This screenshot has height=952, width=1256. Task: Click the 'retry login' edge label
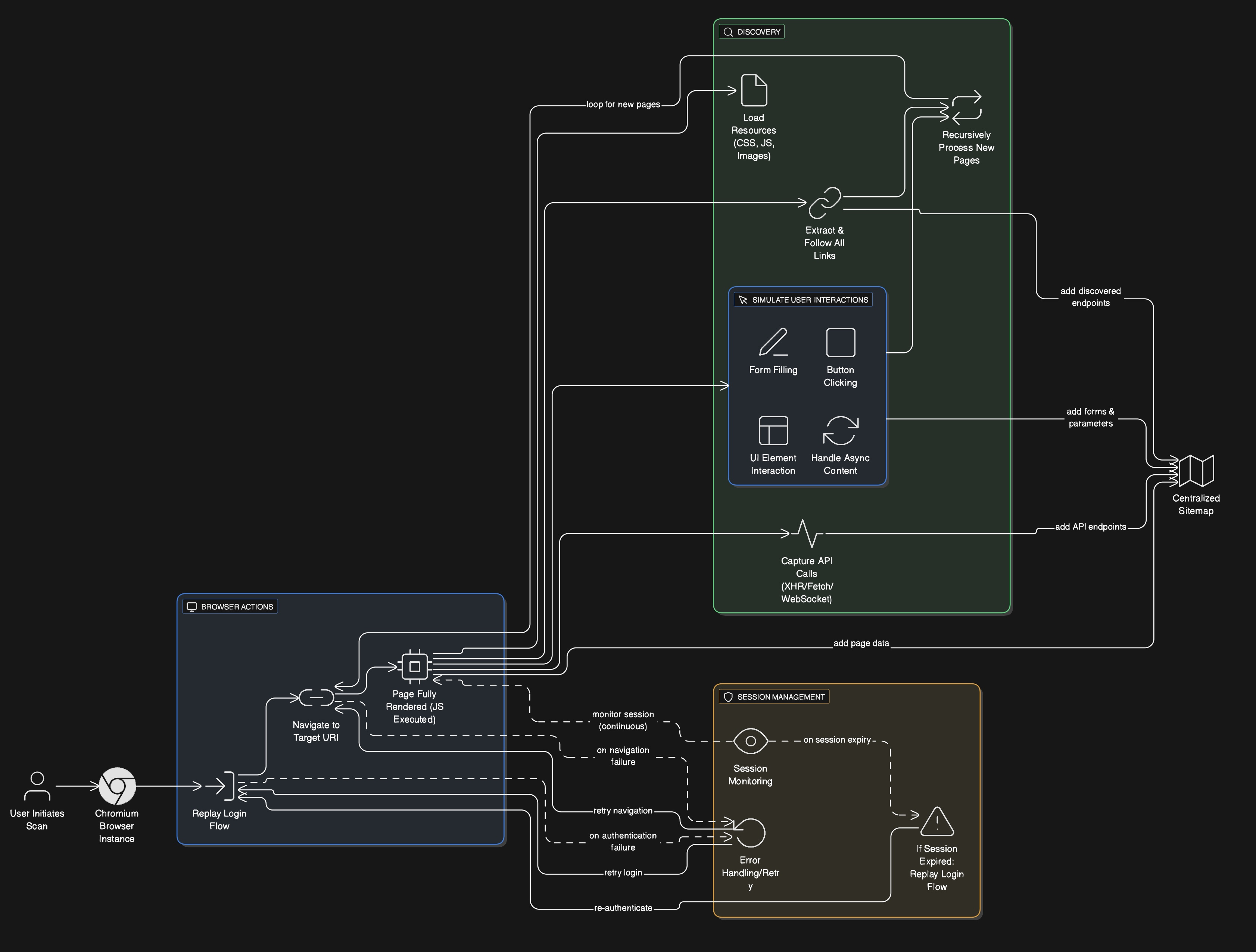tap(623, 873)
